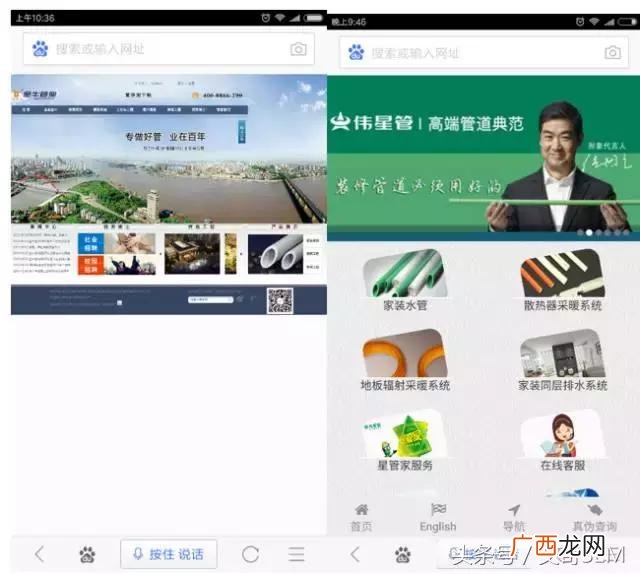This screenshot has height=574, width=640.
Task: Click orange recruitment tile on left site
Action: (x=91, y=265)
